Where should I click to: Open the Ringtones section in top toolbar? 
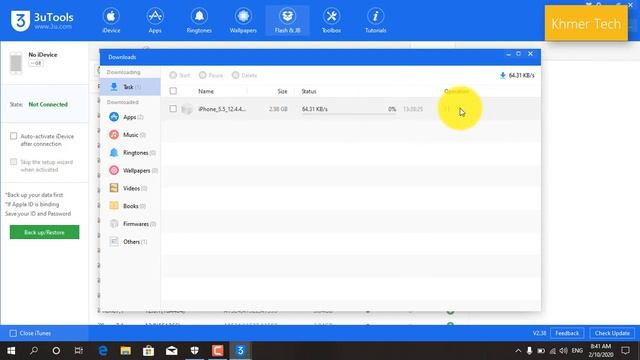(199, 21)
